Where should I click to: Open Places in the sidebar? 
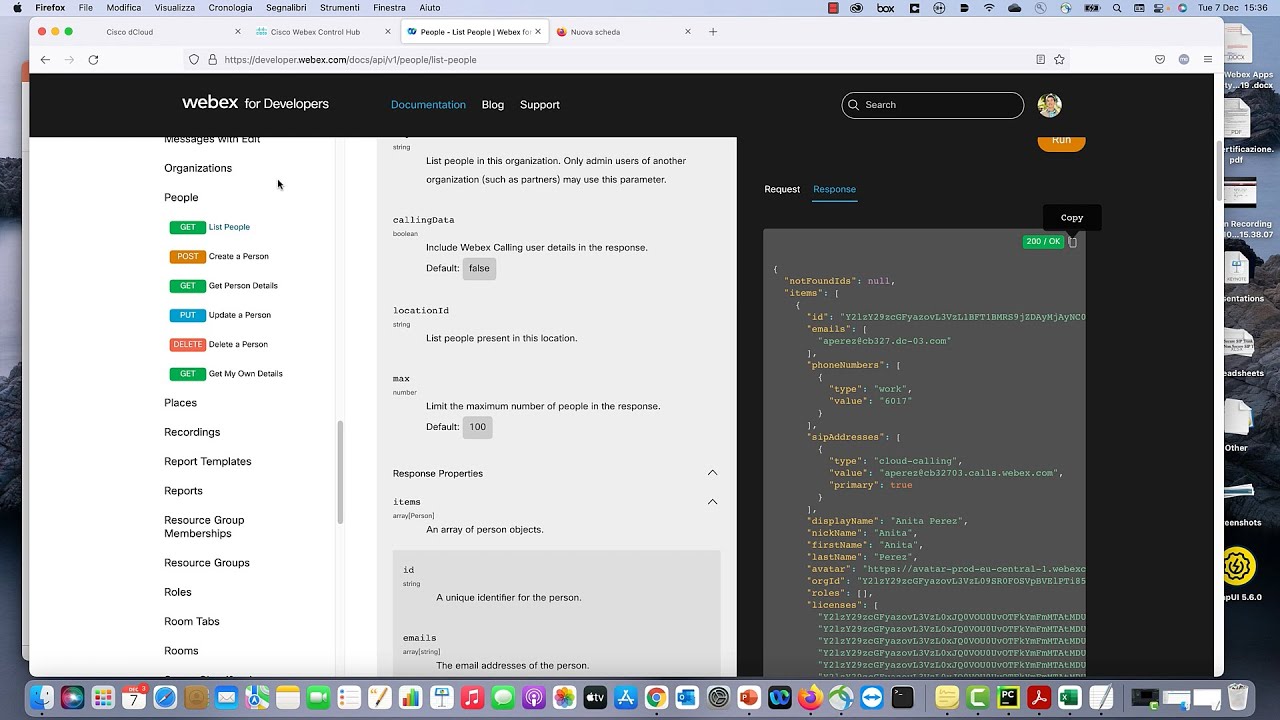(180, 403)
